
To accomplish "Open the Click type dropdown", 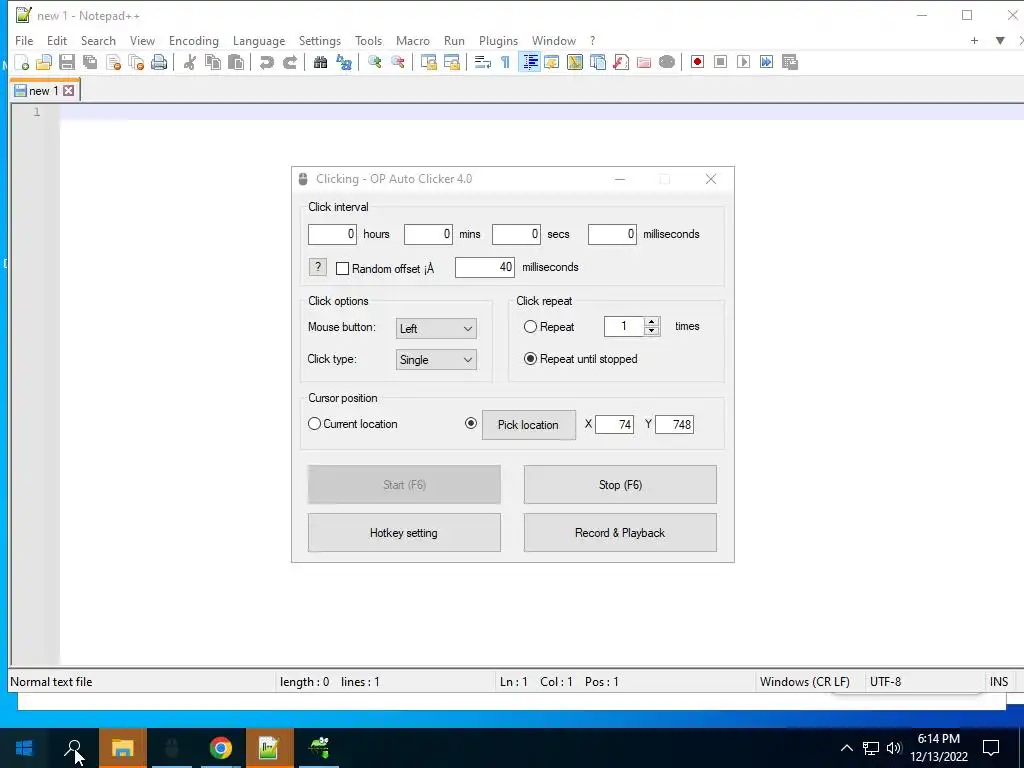I will (436, 360).
